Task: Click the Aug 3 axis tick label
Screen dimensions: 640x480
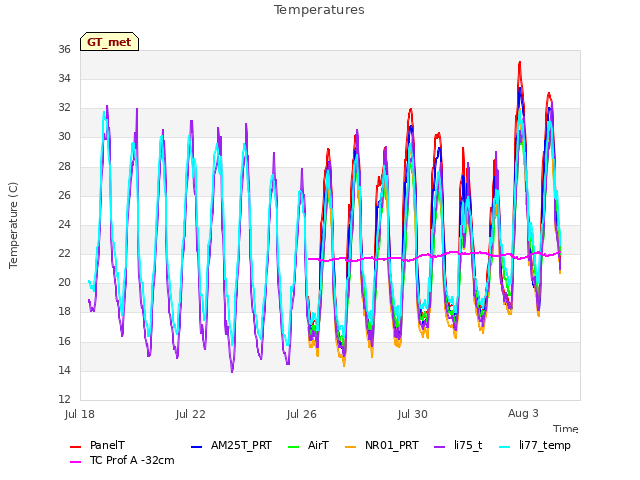Action: [x=523, y=413]
